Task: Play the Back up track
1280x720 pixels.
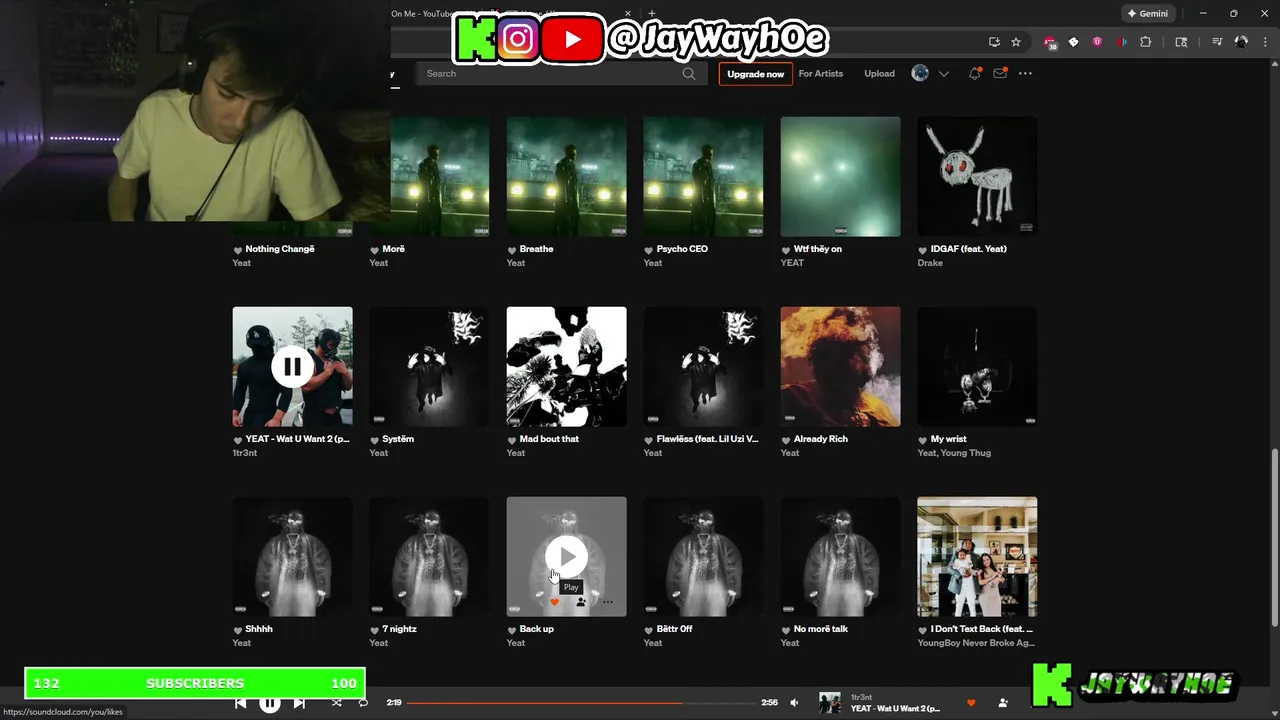Action: (567, 557)
